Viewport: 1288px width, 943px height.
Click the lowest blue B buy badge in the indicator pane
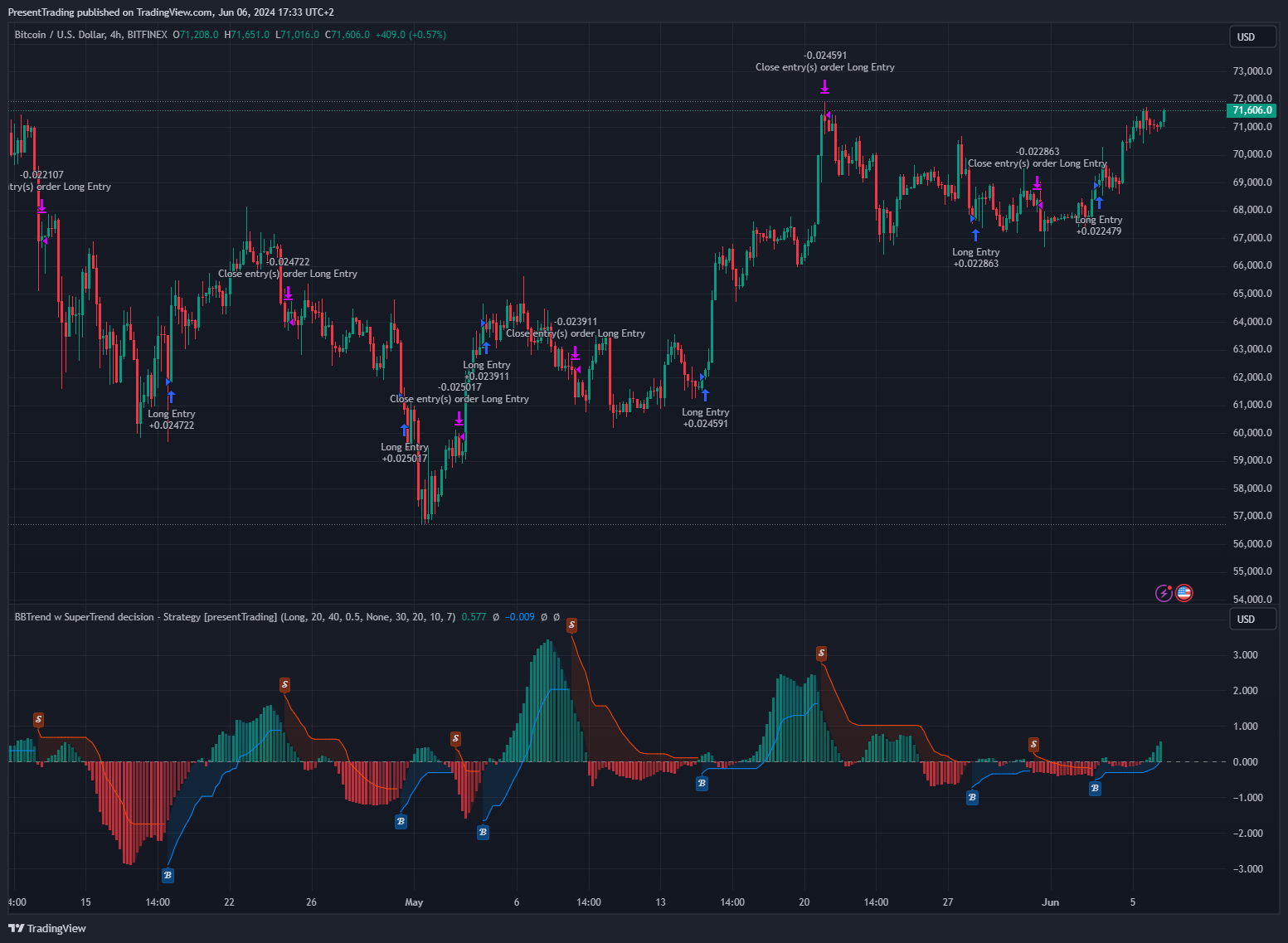tap(168, 875)
